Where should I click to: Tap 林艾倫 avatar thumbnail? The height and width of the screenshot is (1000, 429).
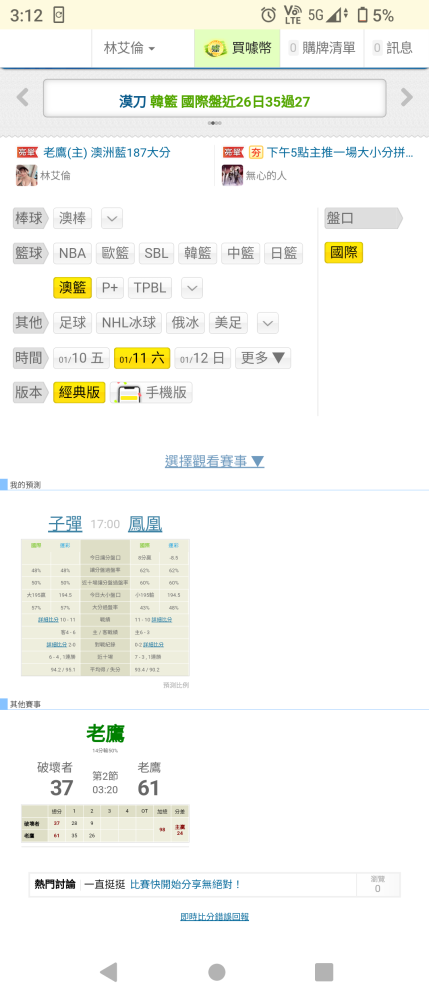27,175
